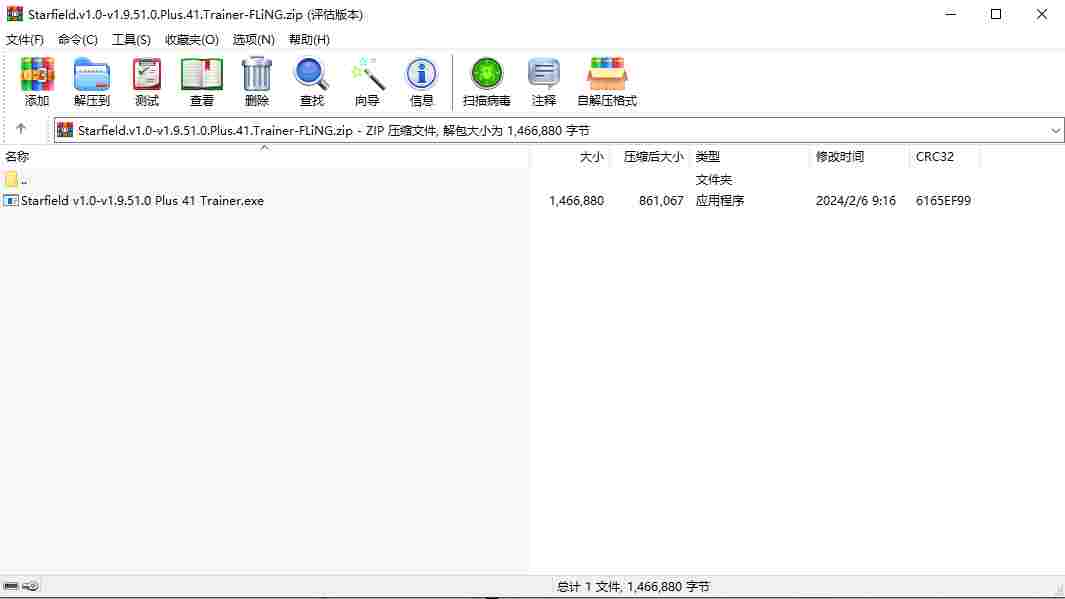Click the CRC32 value 6165EF99
Viewport: 1065px width, 599px height.
[943, 201]
